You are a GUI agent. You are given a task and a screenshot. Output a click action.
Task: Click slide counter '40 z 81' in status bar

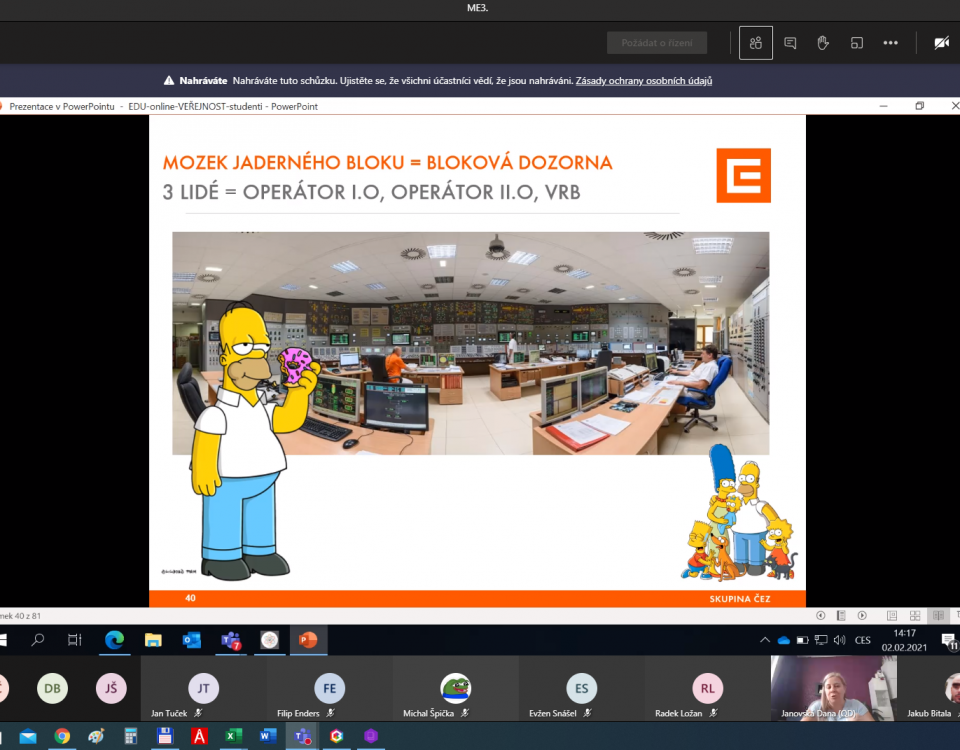(x=21, y=616)
